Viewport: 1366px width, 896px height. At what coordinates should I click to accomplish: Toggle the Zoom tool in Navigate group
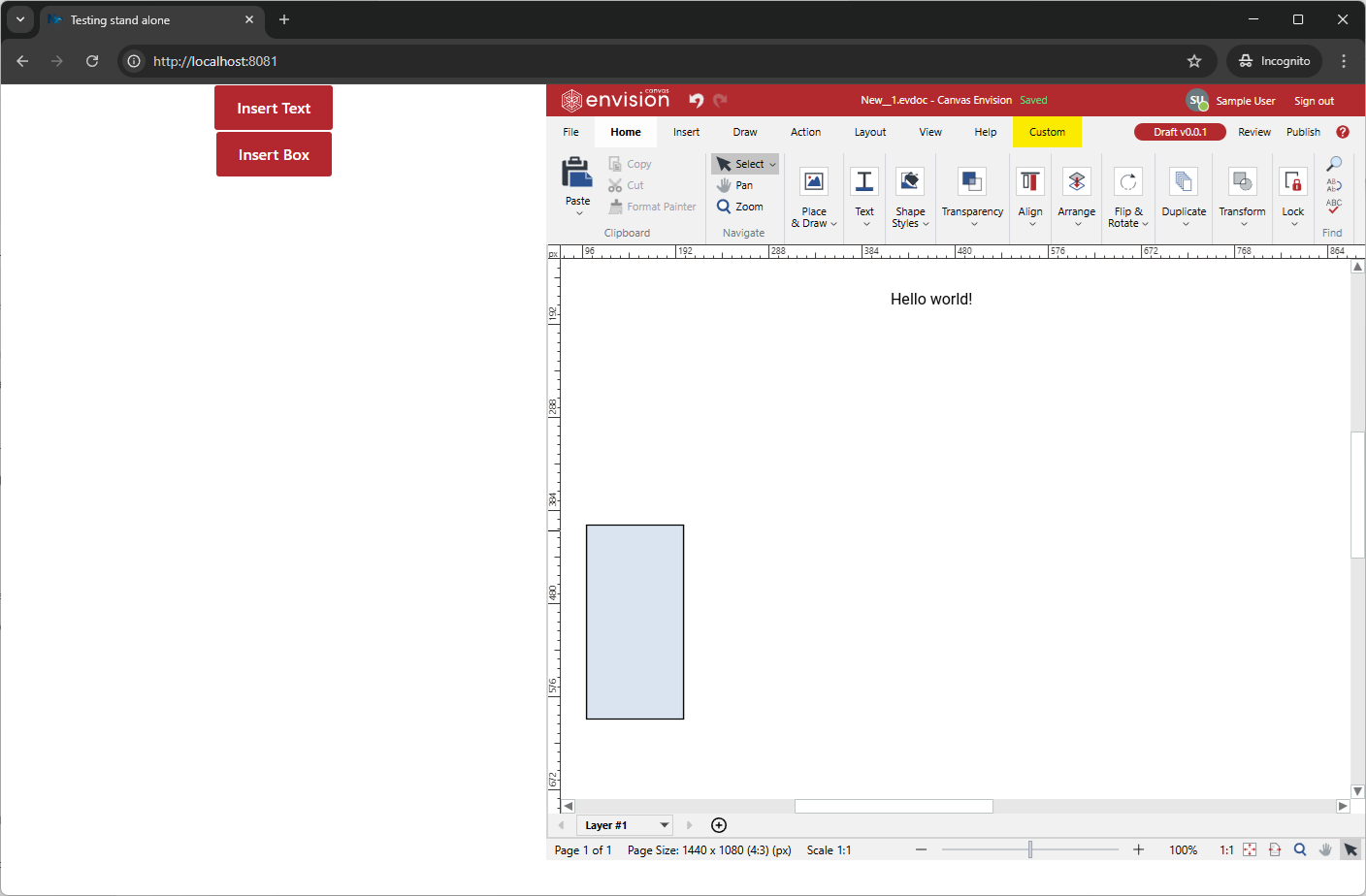pyautogui.click(x=740, y=207)
